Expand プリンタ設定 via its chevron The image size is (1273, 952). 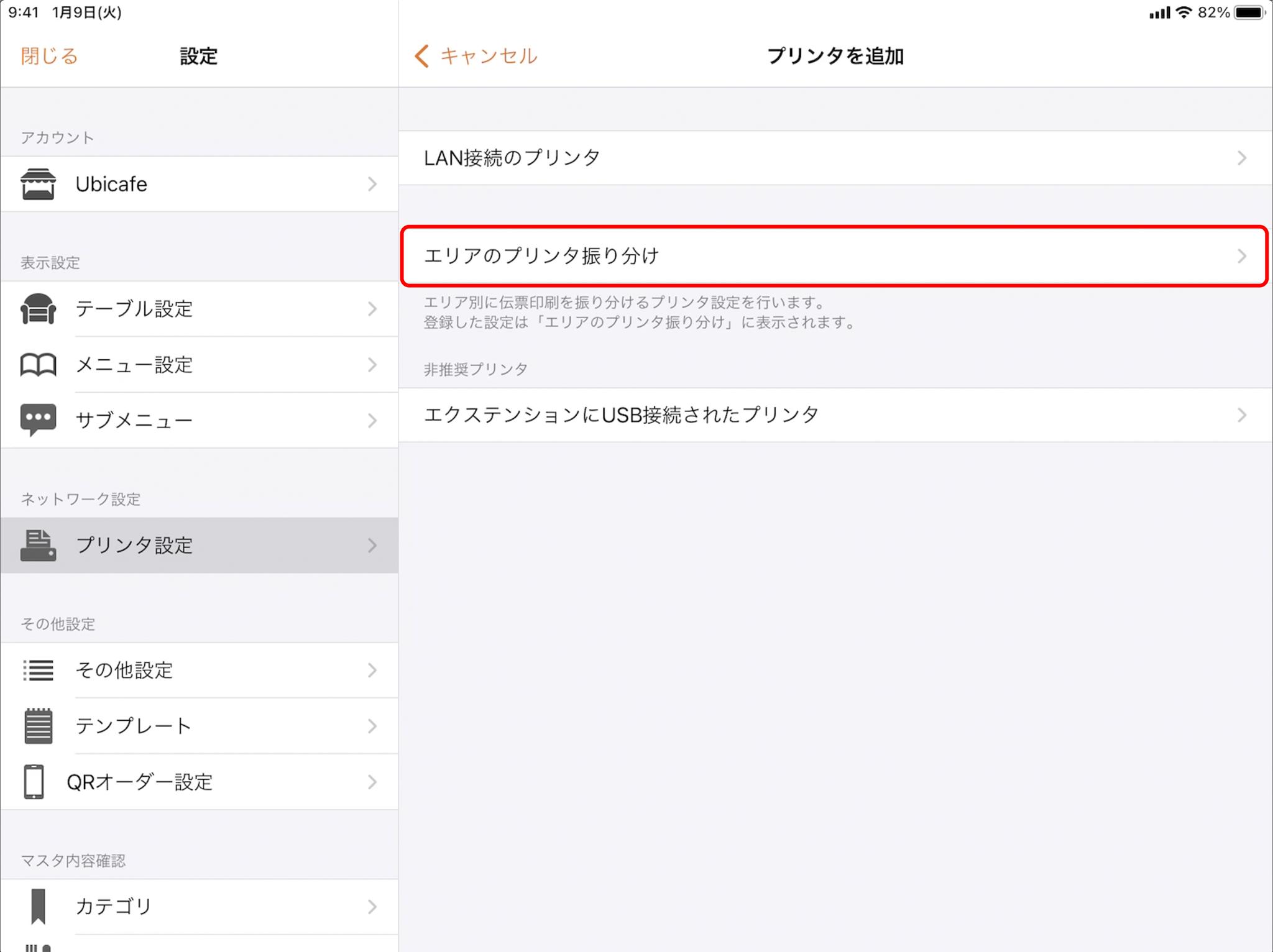pos(372,545)
